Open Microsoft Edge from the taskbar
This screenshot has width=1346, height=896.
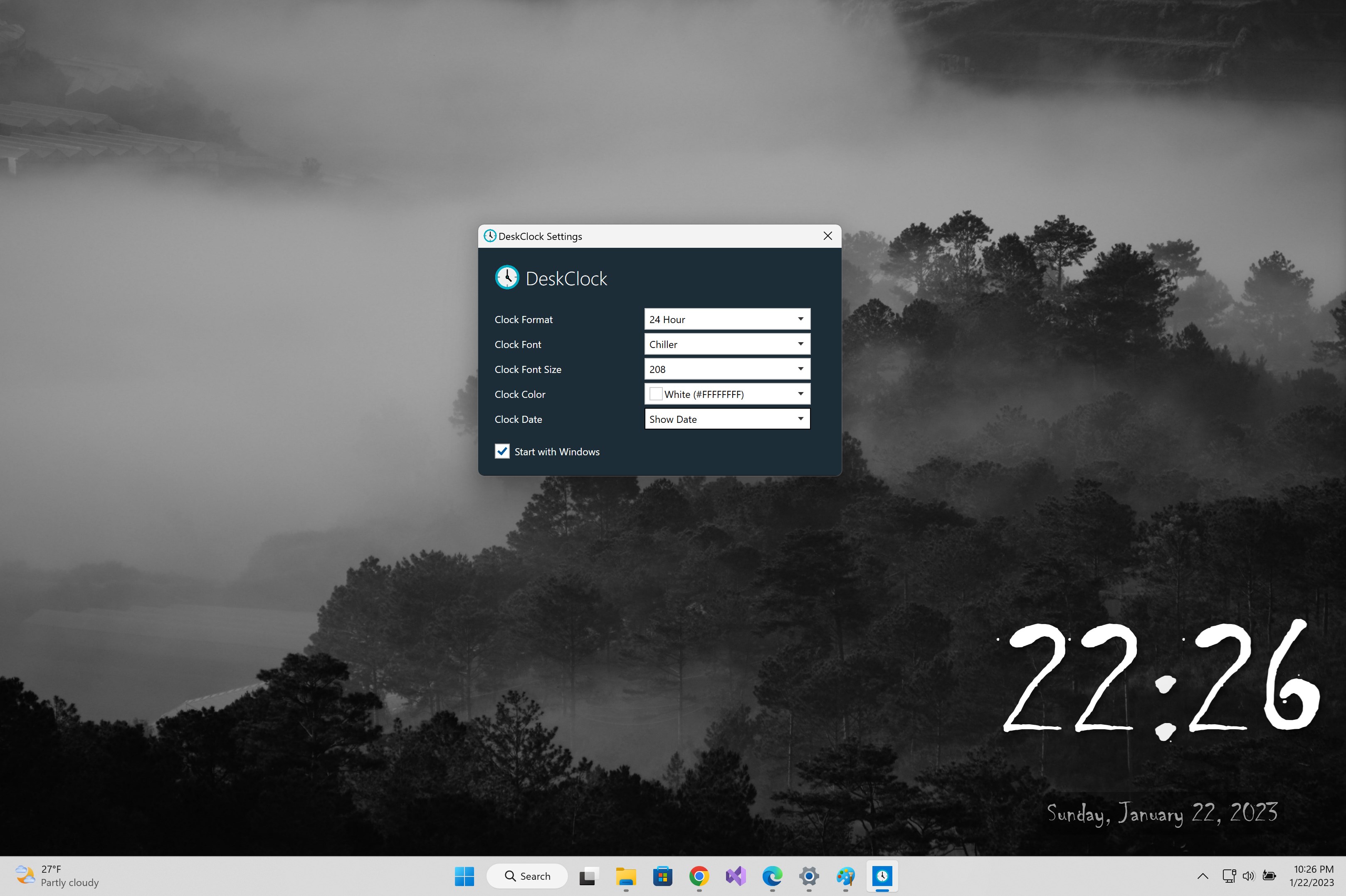tap(772, 876)
